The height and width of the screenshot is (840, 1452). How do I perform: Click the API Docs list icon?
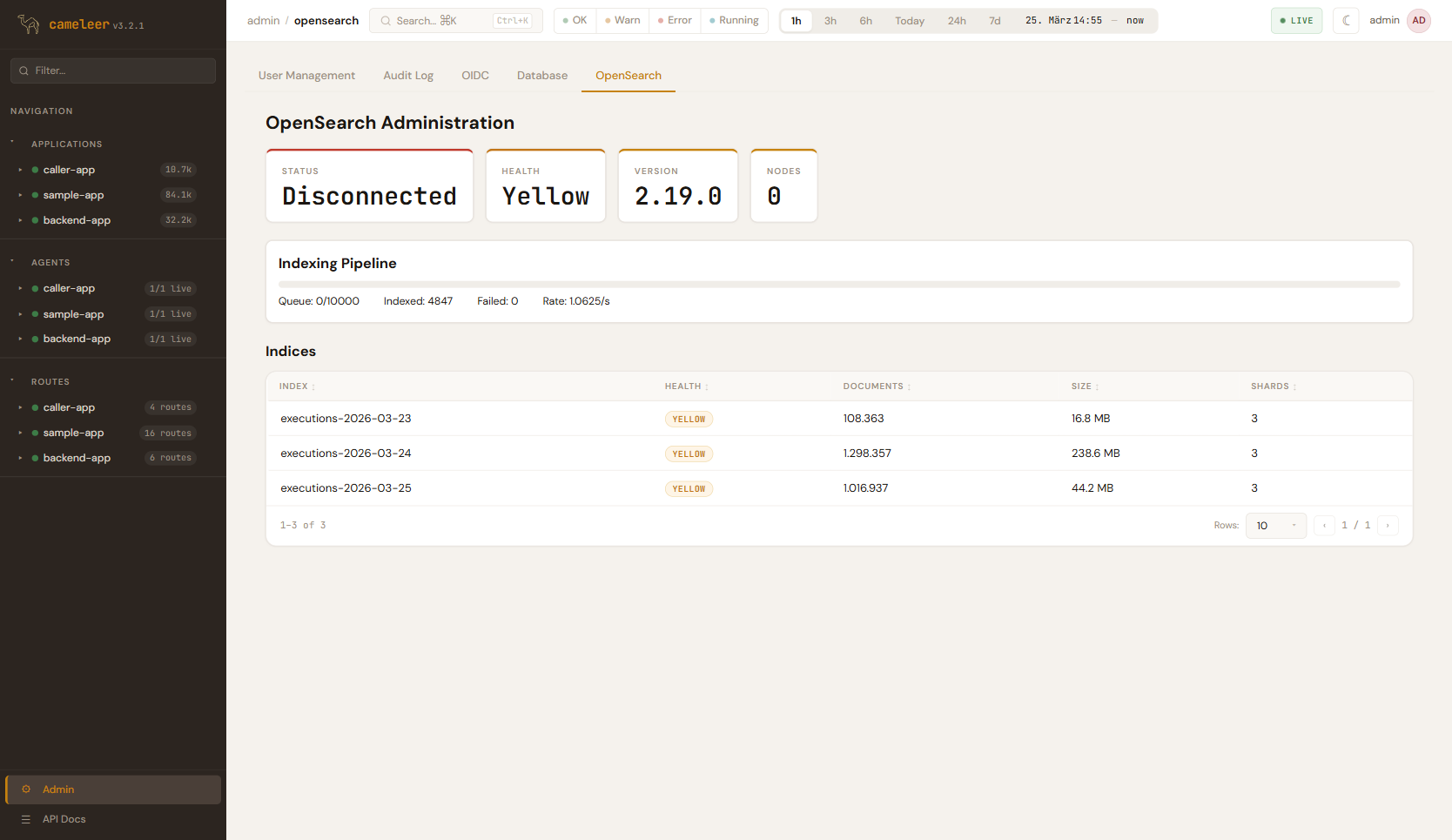coord(26,819)
